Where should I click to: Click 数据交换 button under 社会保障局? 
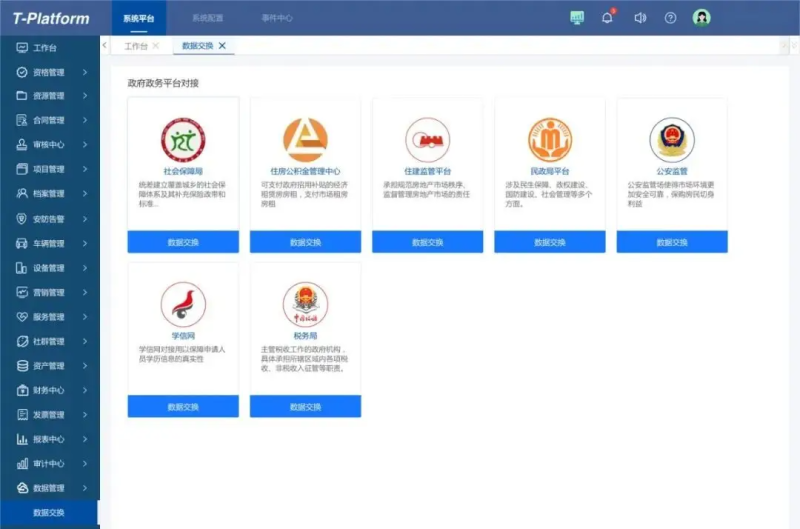tap(183, 242)
